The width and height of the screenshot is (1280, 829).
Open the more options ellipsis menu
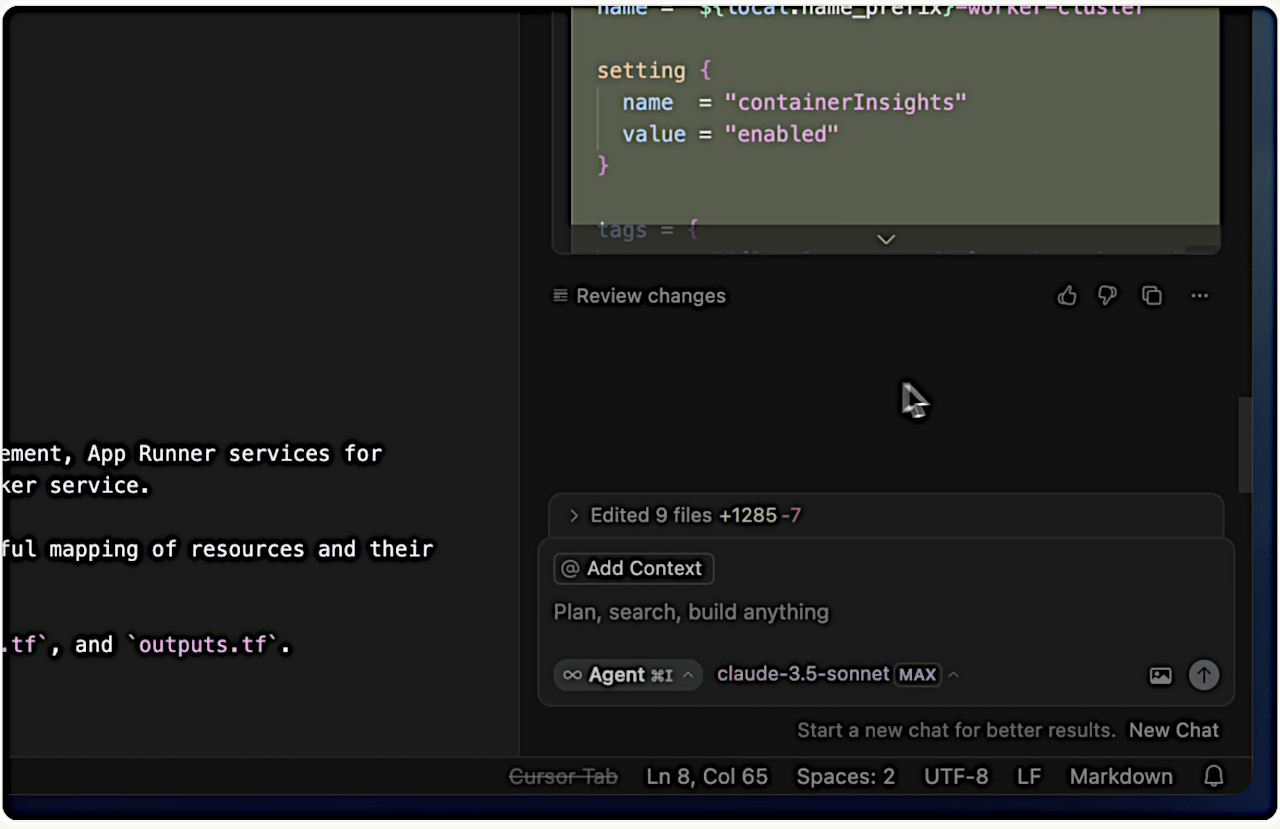[x=1199, y=296]
